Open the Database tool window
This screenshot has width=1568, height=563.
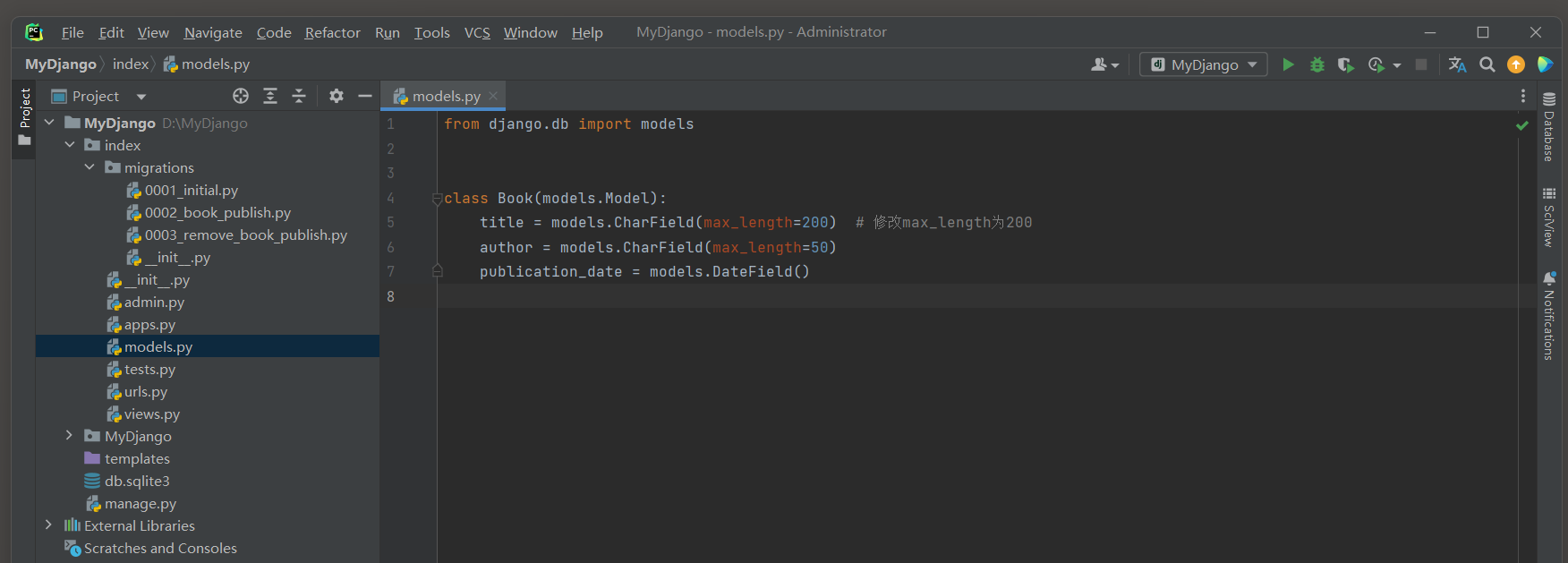click(x=1548, y=126)
